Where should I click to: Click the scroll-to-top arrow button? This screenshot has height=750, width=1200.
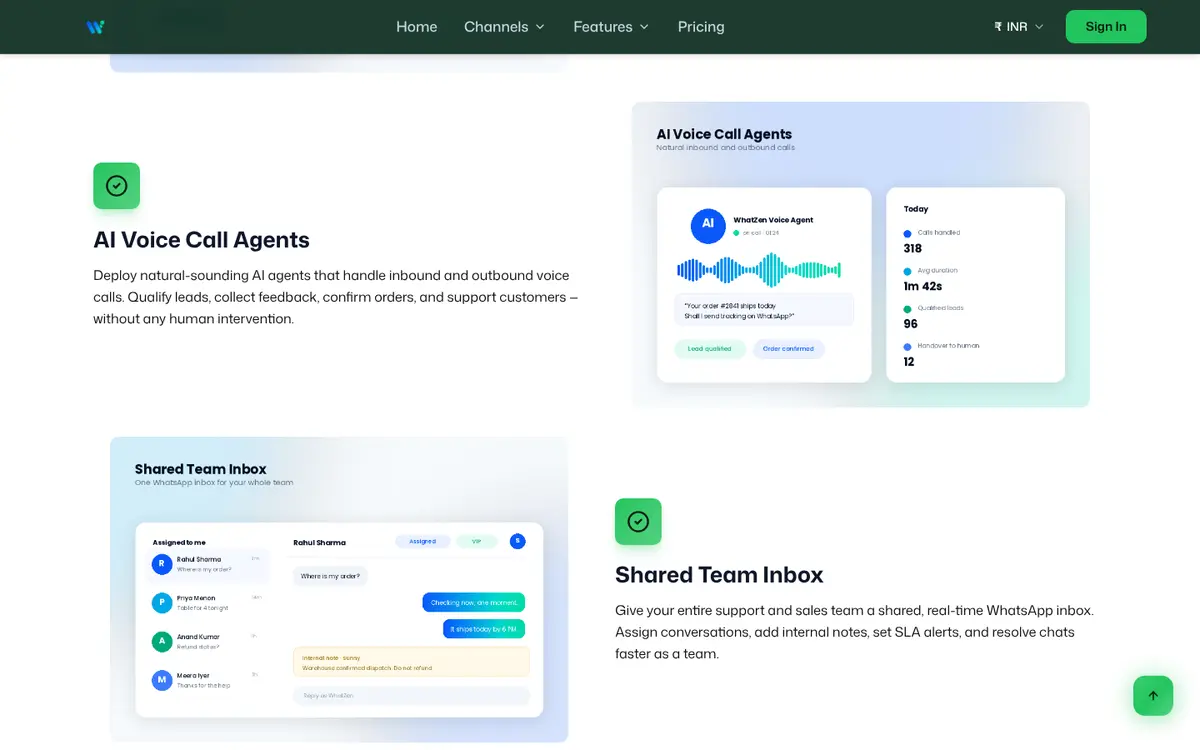pyautogui.click(x=1153, y=696)
